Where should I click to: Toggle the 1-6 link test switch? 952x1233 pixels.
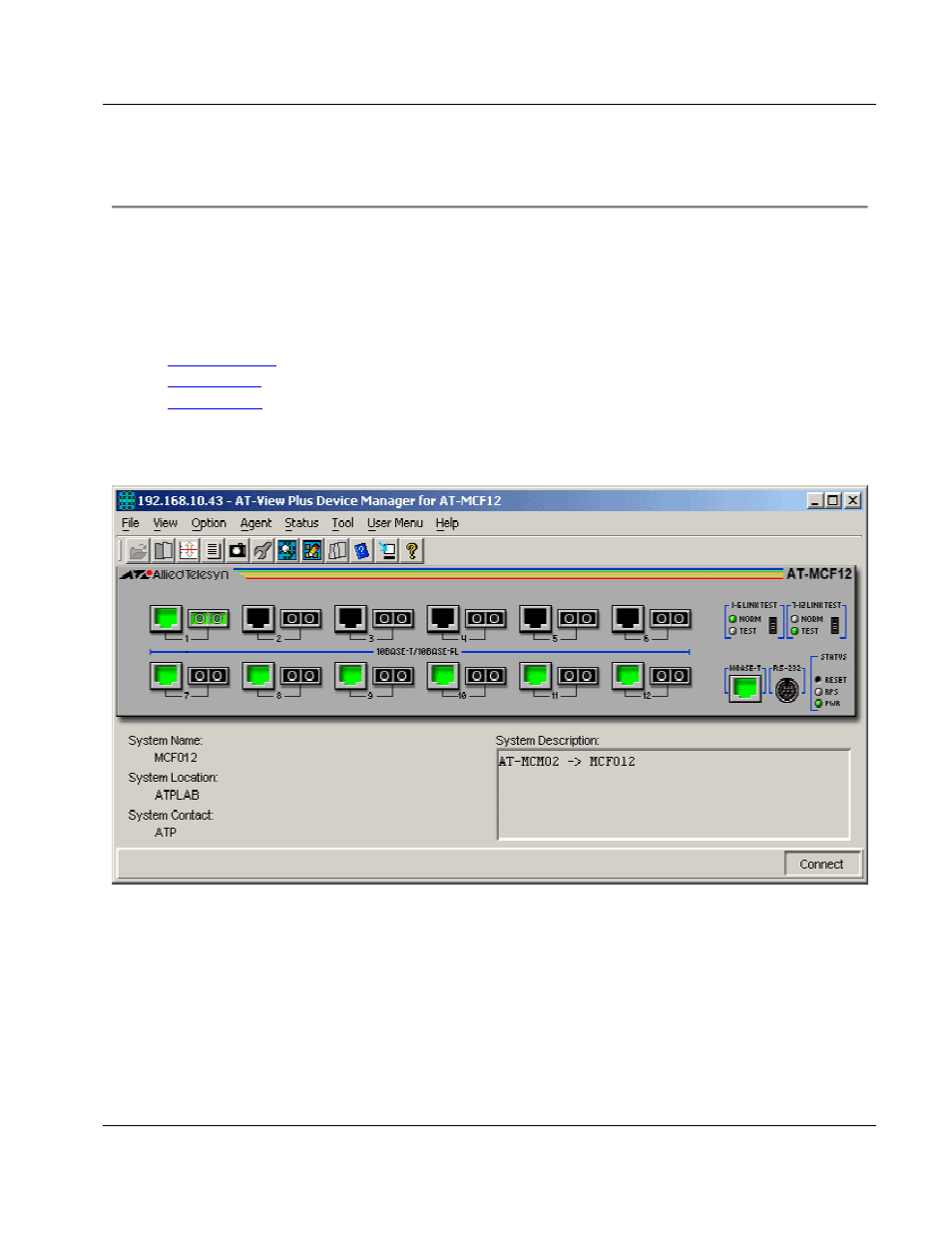click(x=772, y=626)
